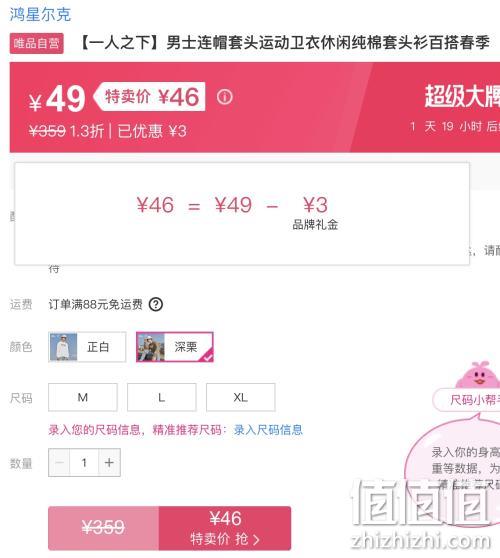Viewport: 500px width, 558px height.
Task: Click the ¥359 original price button
Action: coord(104,528)
